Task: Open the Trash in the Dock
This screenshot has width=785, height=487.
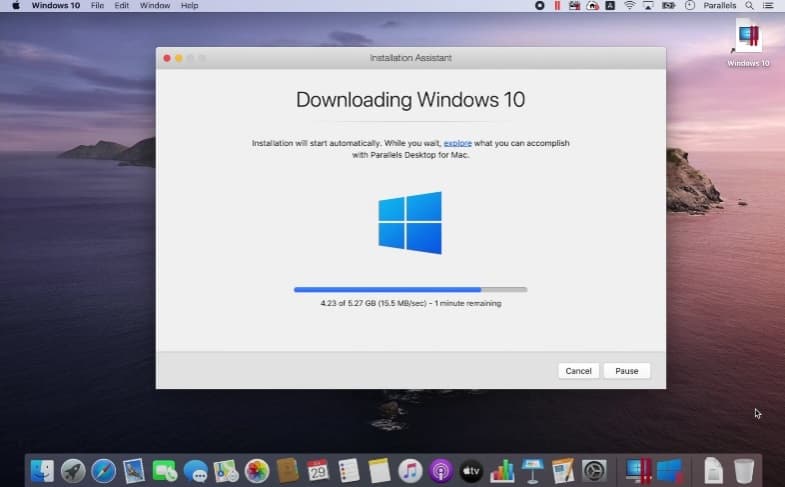Action: click(x=744, y=471)
